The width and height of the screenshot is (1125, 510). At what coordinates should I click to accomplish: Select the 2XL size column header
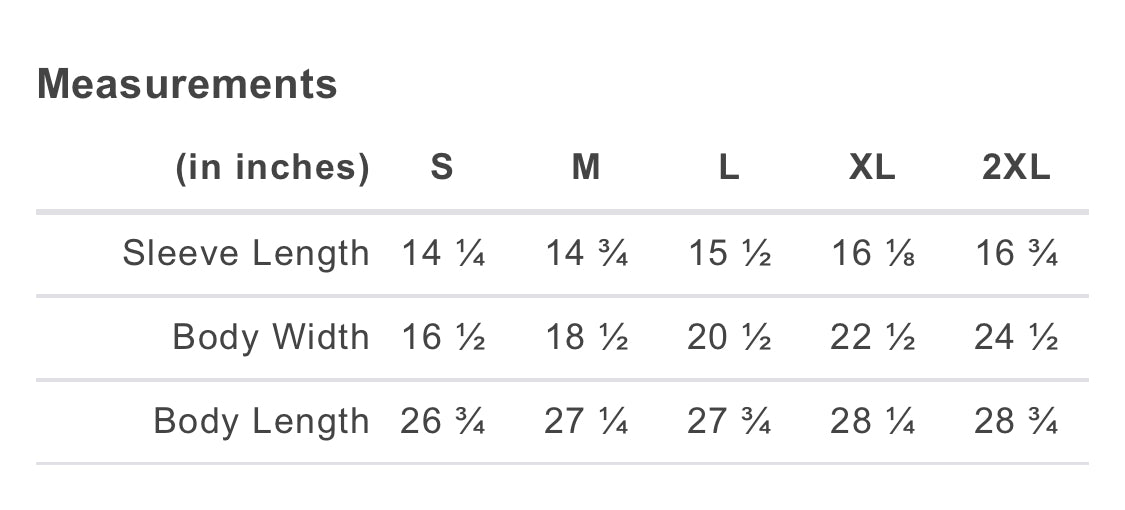point(1016,168)
